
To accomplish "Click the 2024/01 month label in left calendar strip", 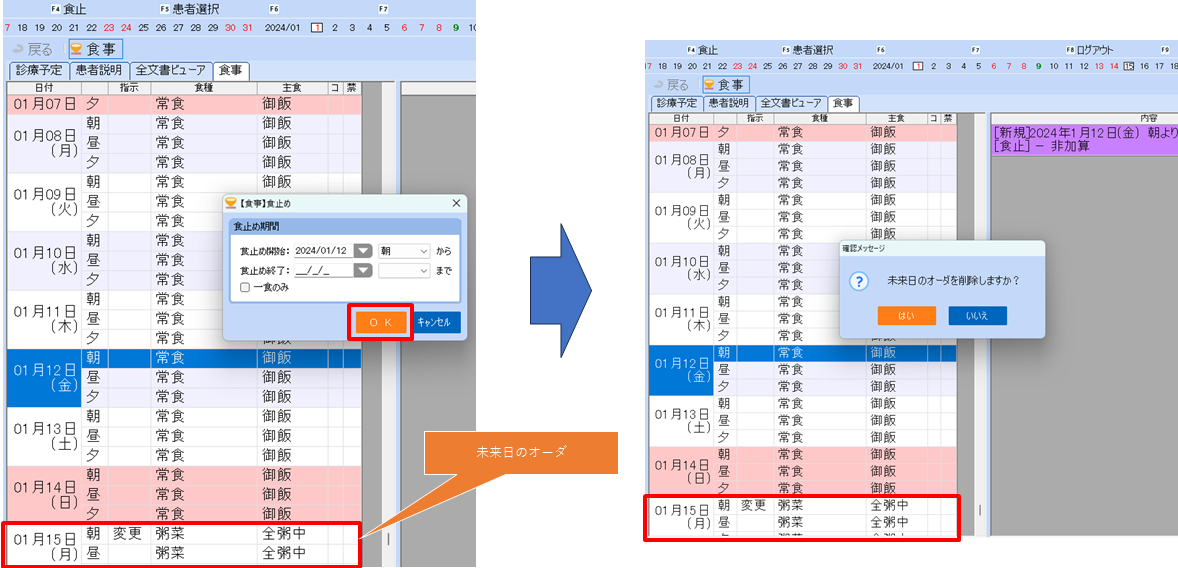I will [x=282, y=28].
